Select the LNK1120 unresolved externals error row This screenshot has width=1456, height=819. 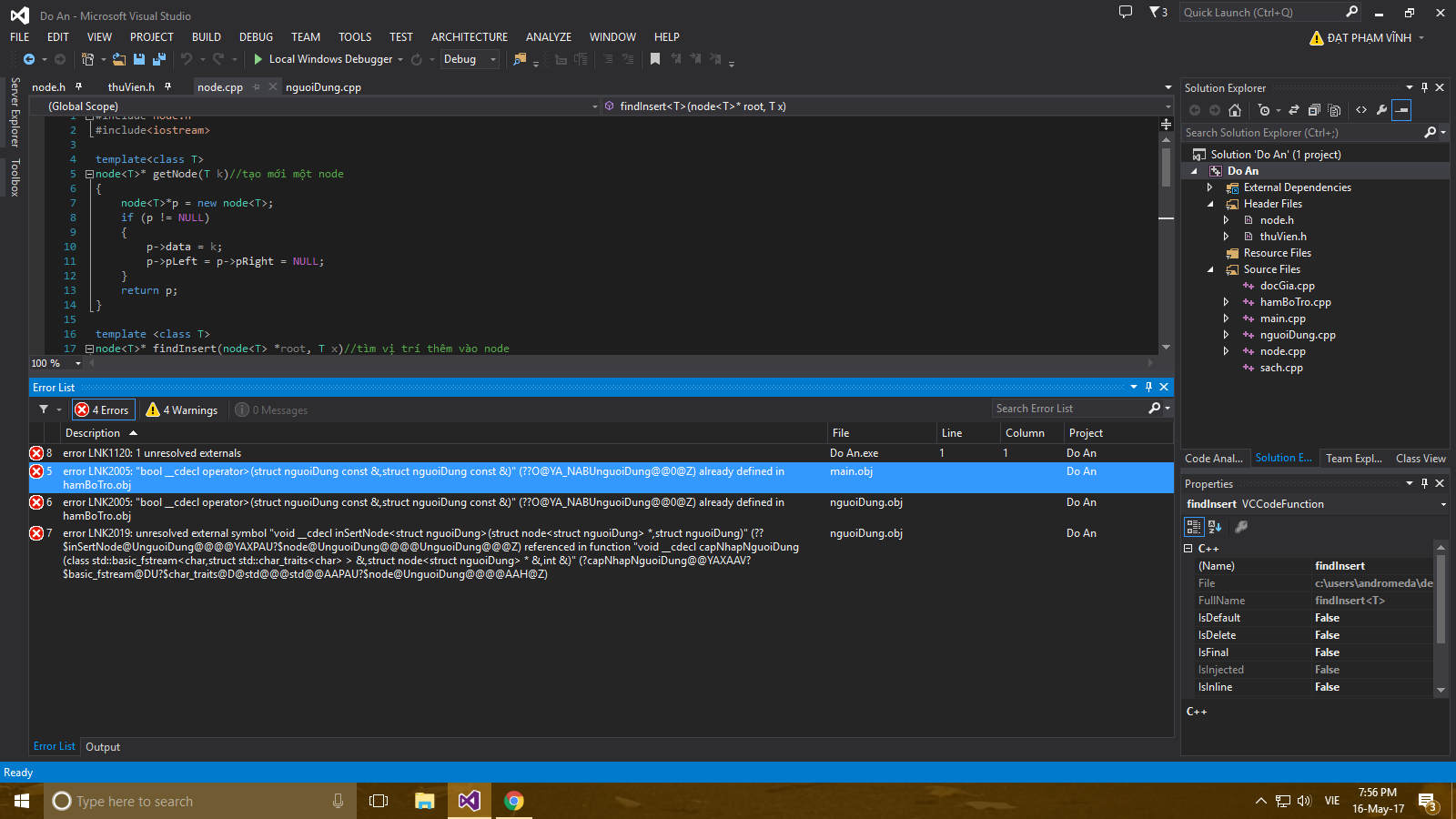click(601, 453)
